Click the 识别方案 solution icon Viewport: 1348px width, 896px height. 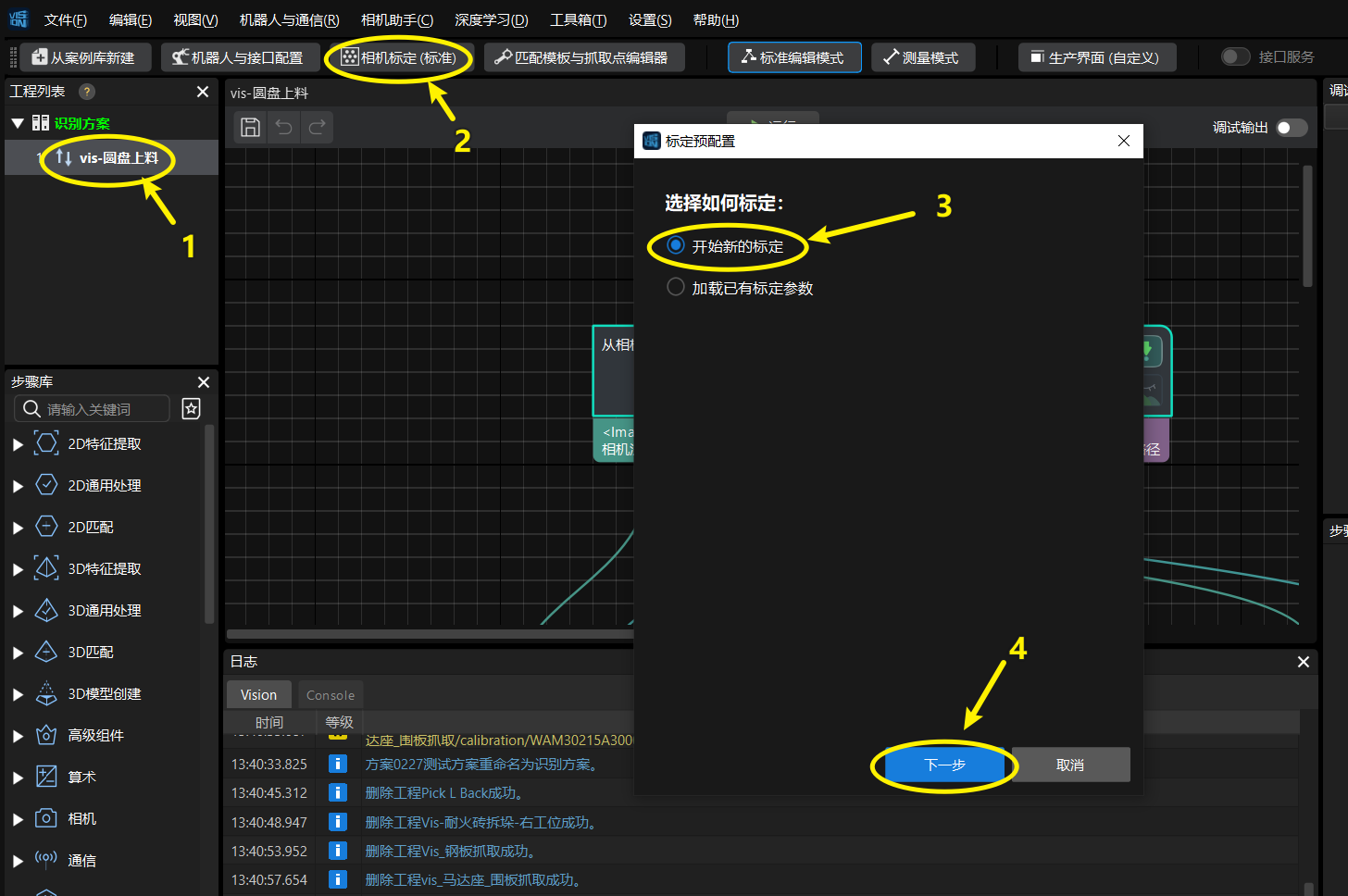pyautogui.click(x=41, y=123)
